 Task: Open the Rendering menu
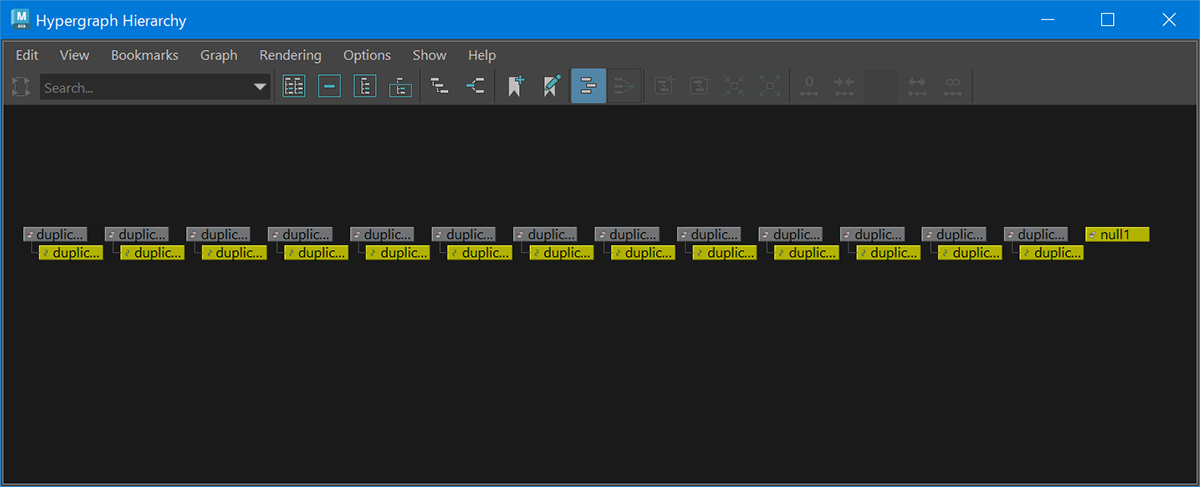point(290,55)
